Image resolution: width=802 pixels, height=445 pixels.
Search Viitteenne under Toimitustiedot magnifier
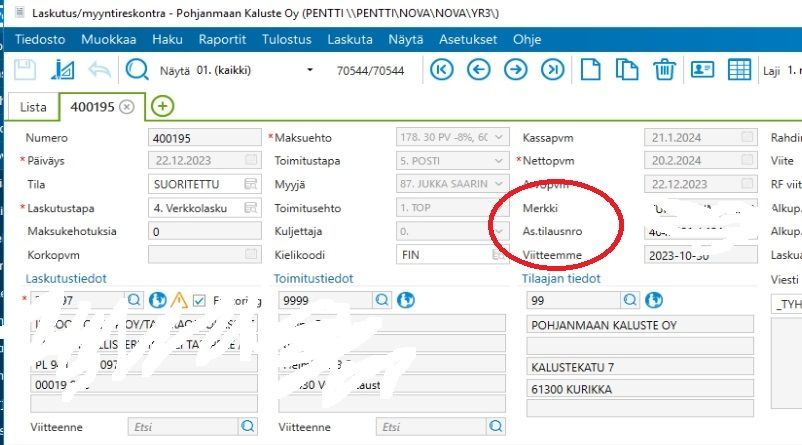tap(495, 426)
